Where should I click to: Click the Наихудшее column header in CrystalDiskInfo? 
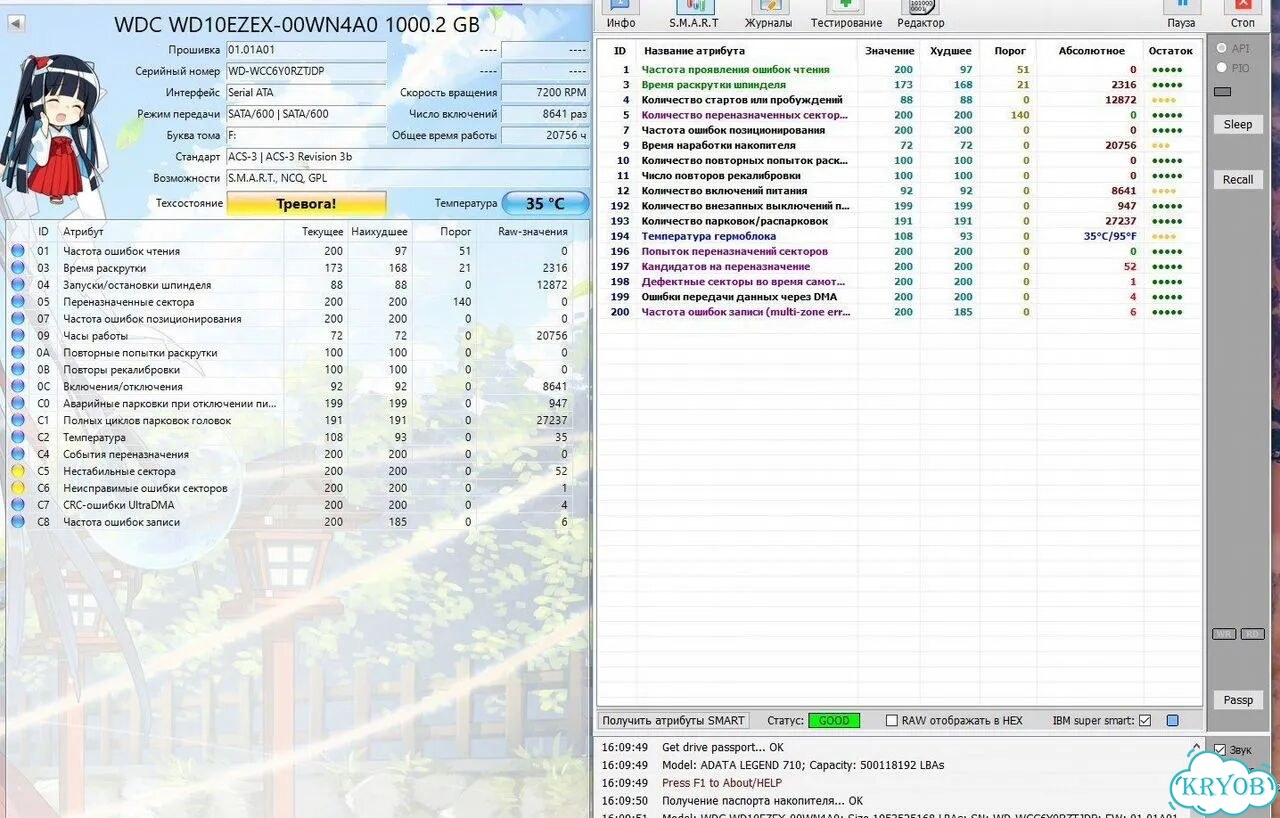(379, 232)
